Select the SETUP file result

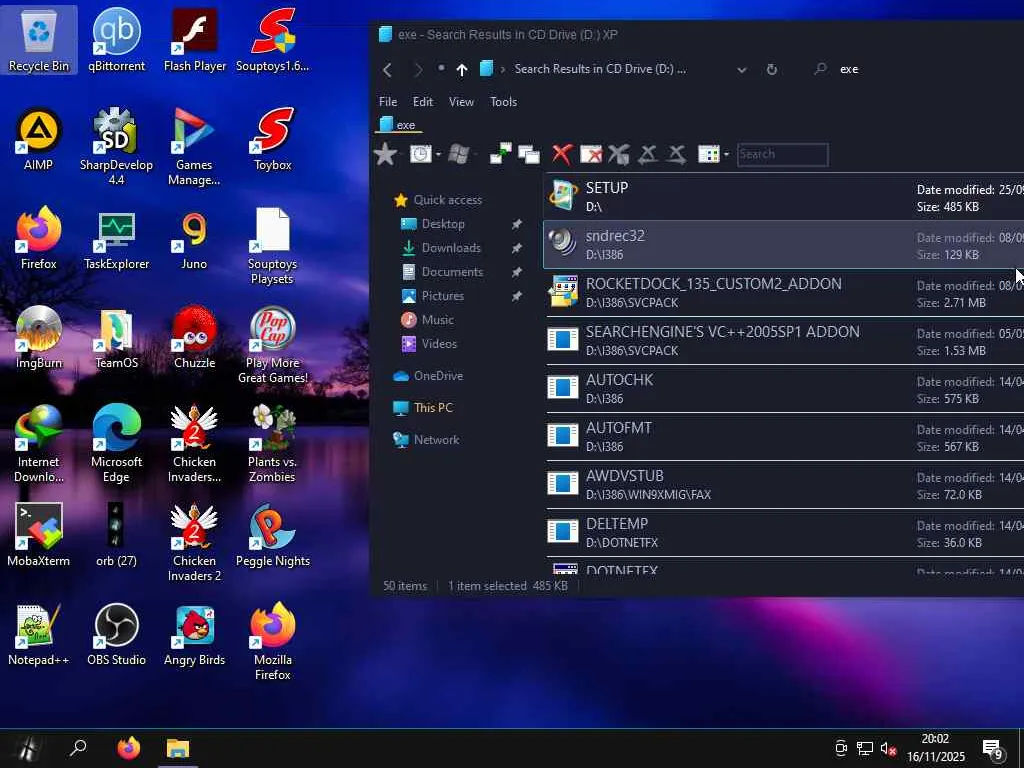click(x=784, y=197)
